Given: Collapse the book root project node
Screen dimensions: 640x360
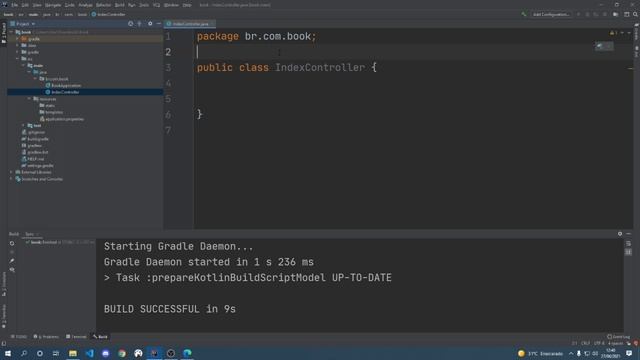Looking at the screenshot, I should point(12,32).
